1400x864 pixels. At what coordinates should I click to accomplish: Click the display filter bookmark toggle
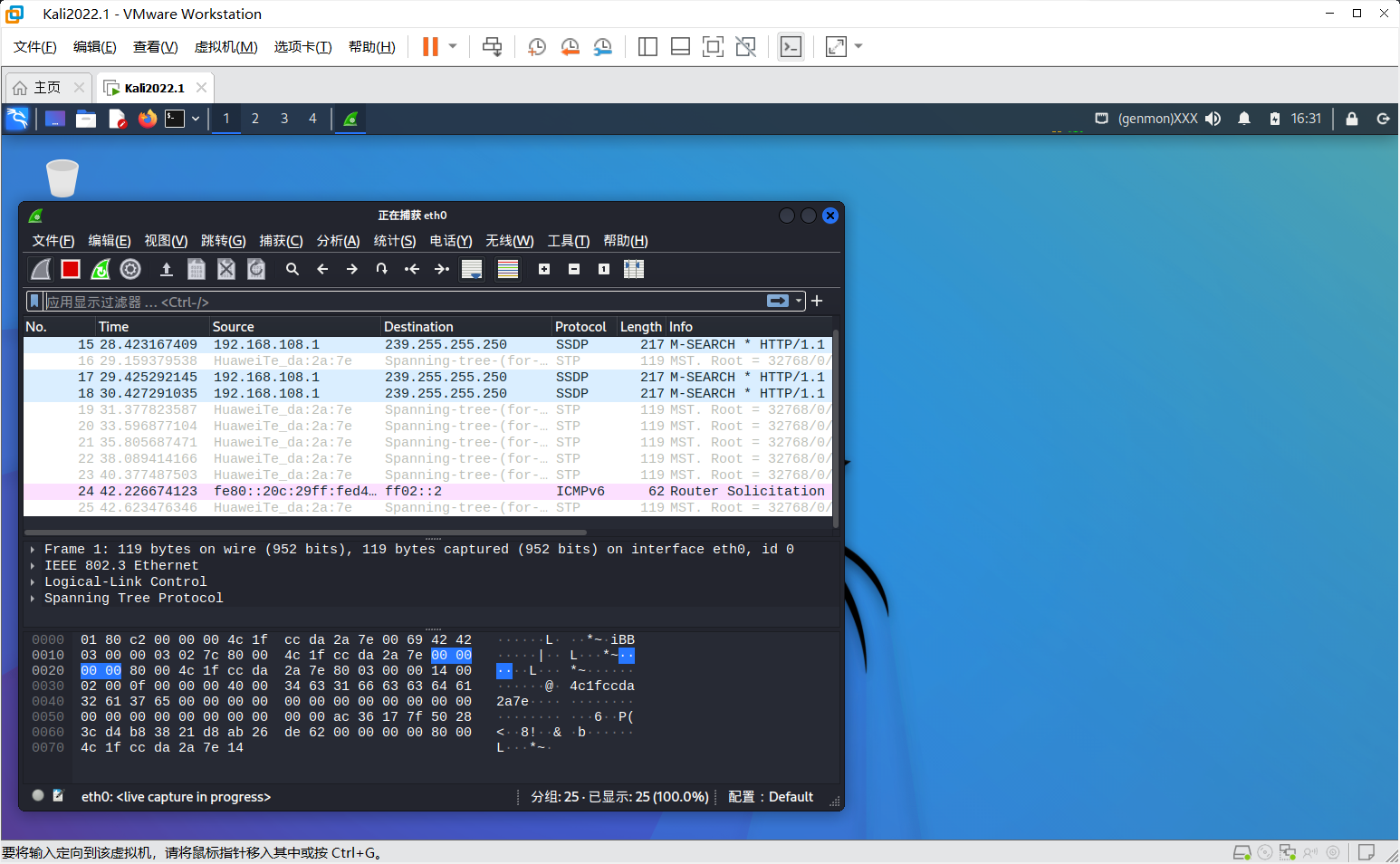point(34,301)
